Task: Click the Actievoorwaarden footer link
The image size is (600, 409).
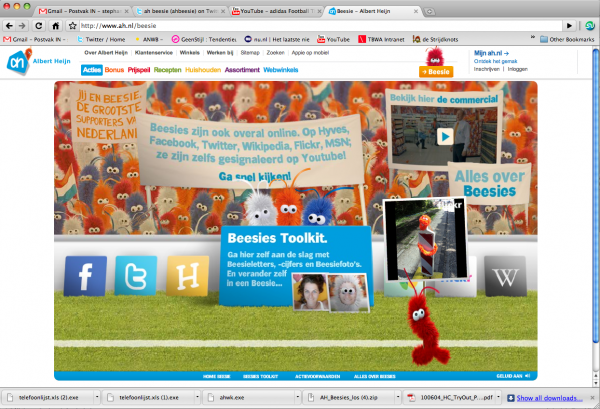Action: (318, 376)
